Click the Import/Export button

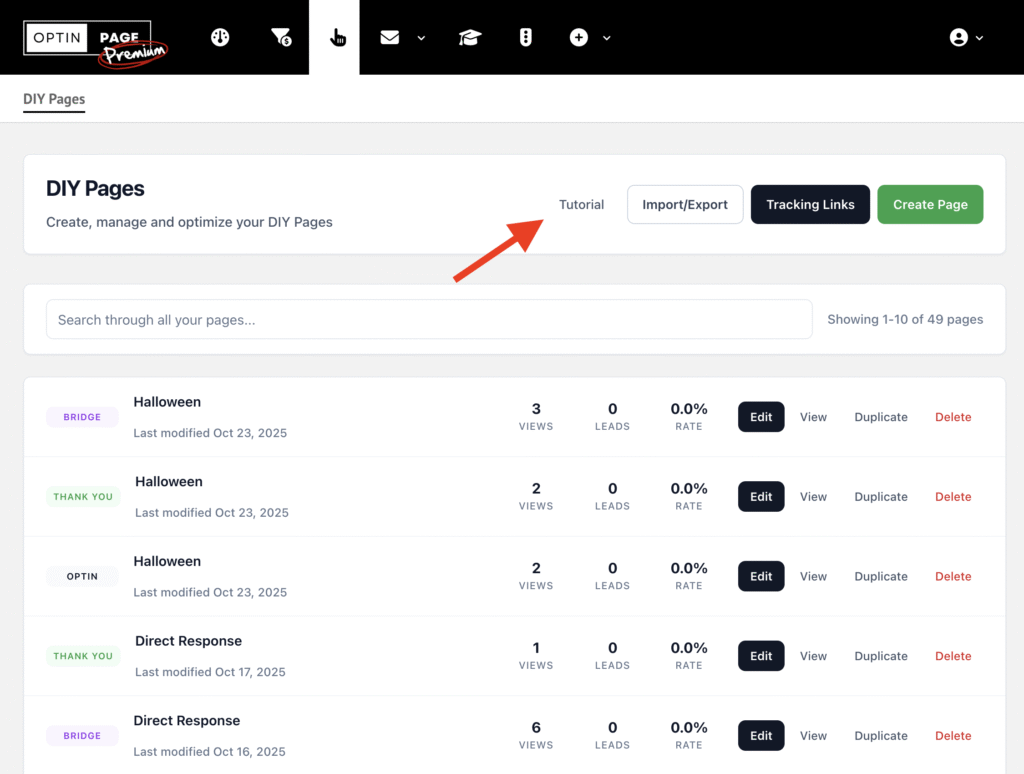[685, 204]
